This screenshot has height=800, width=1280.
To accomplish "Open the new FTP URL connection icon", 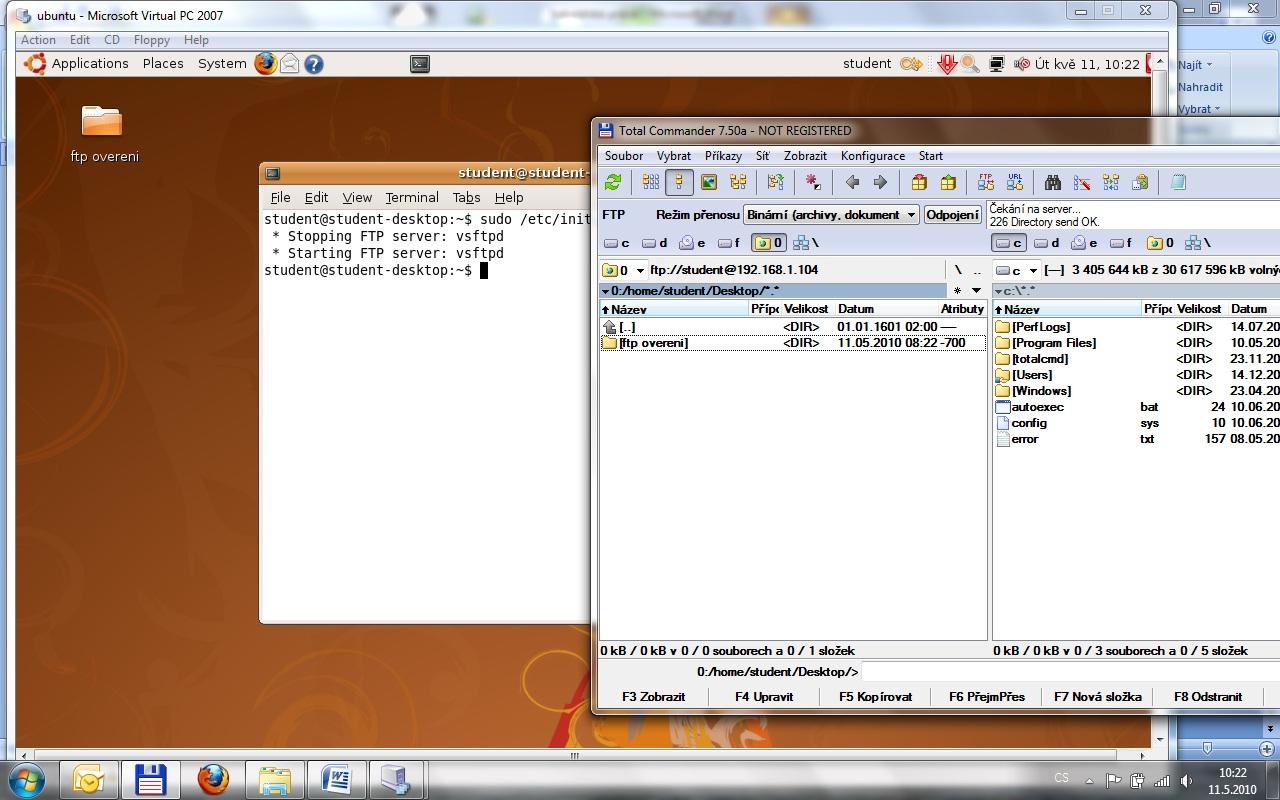I will pyautogui.click(x=1015, y=182).
